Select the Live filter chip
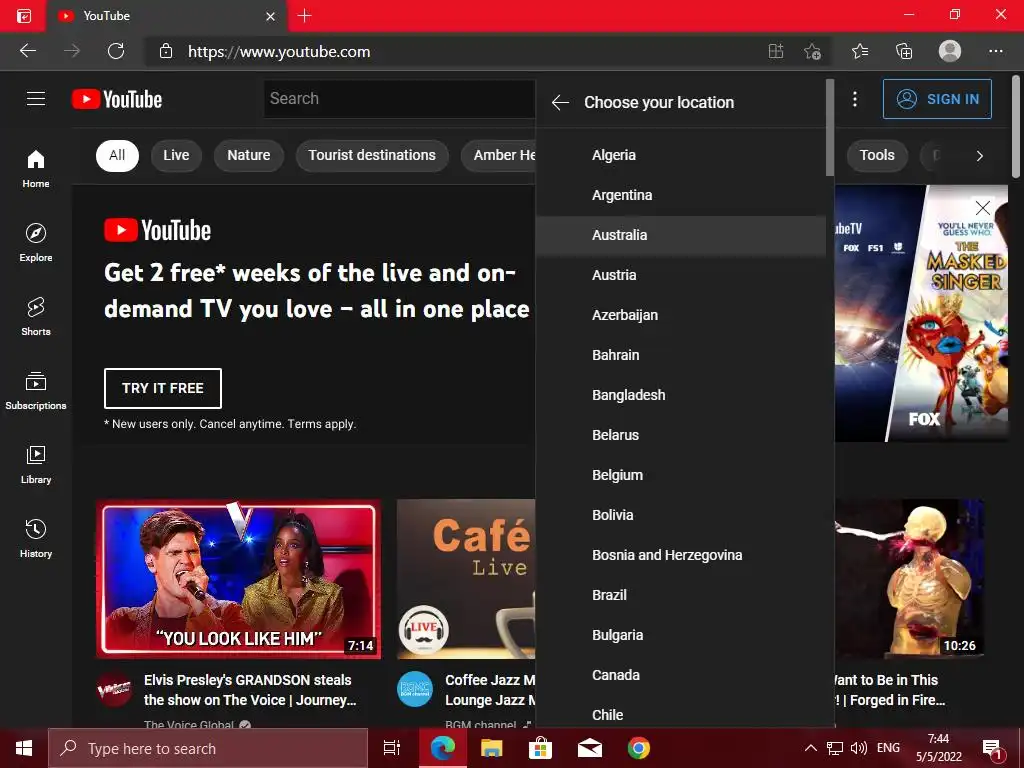Image resolution: width=1024 pixels, height=768 pixels. [176, 155]
